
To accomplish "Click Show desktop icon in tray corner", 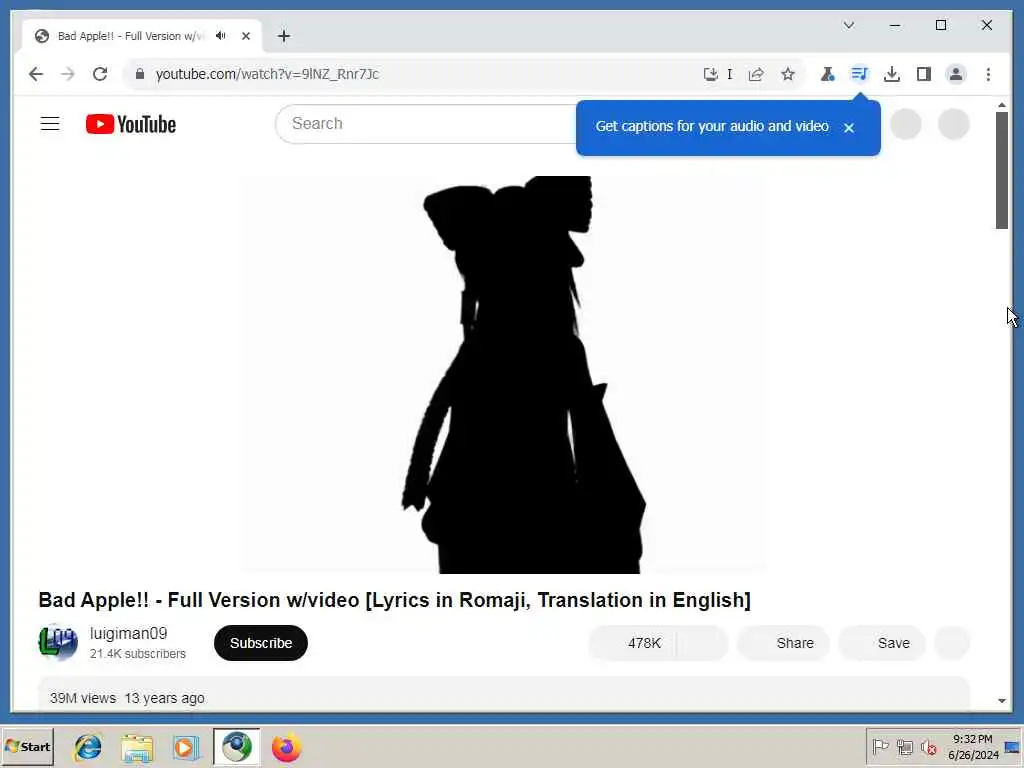I will tap(1013, 747).
